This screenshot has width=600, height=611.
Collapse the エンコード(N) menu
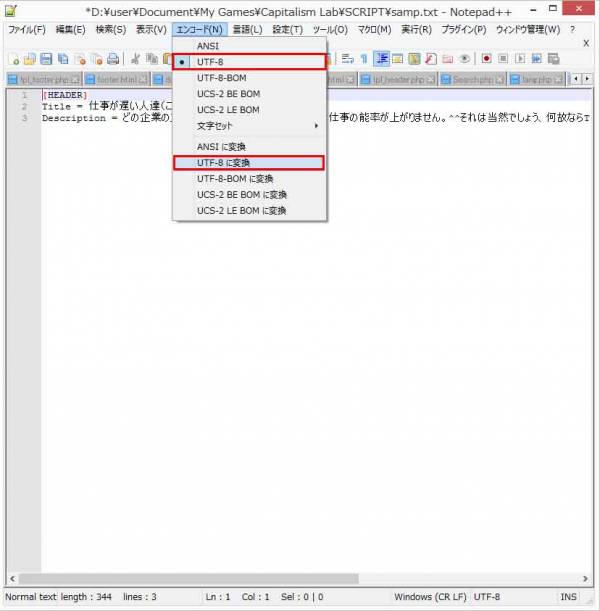pyautogui.click(x=199, y=30)
